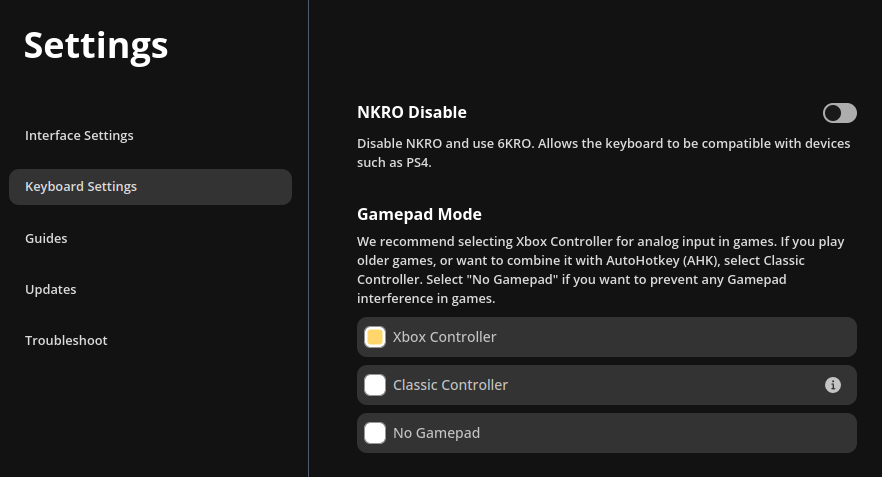Toggle the NKRO Disable switch
882x477 pixels.
(839, 113)
